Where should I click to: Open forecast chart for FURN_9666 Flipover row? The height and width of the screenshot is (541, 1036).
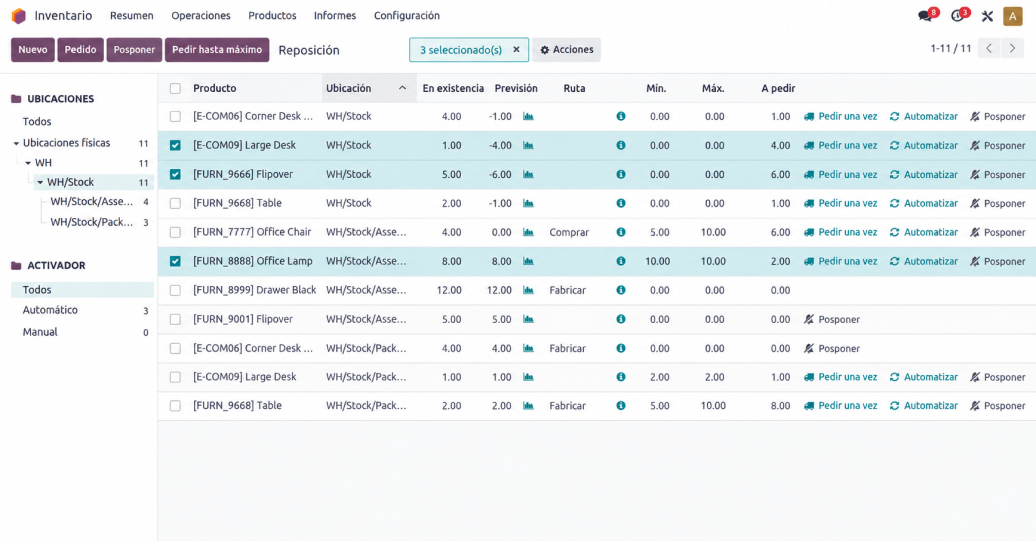(529, 174)
